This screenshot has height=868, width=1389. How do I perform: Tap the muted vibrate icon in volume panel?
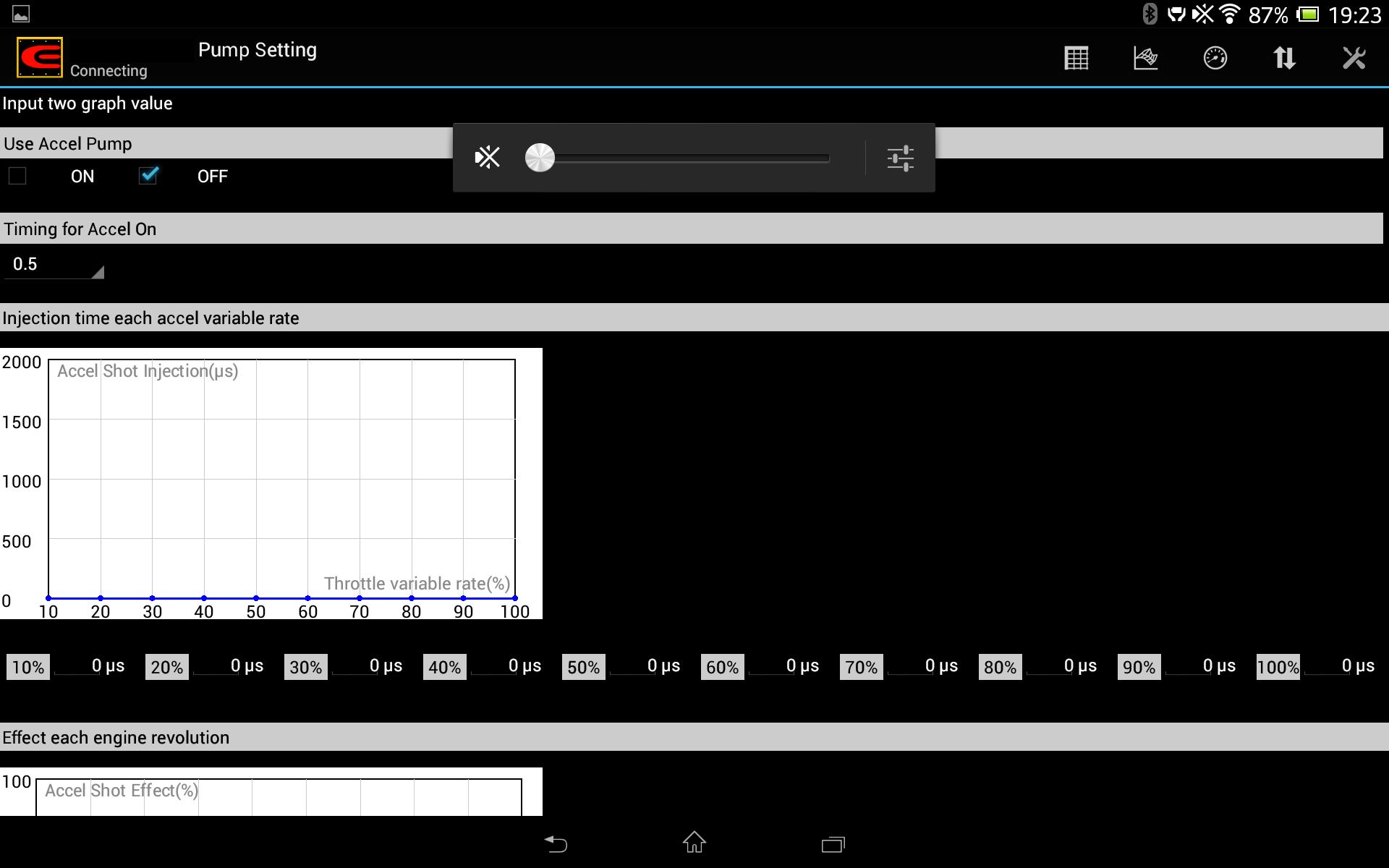(488, 157)
